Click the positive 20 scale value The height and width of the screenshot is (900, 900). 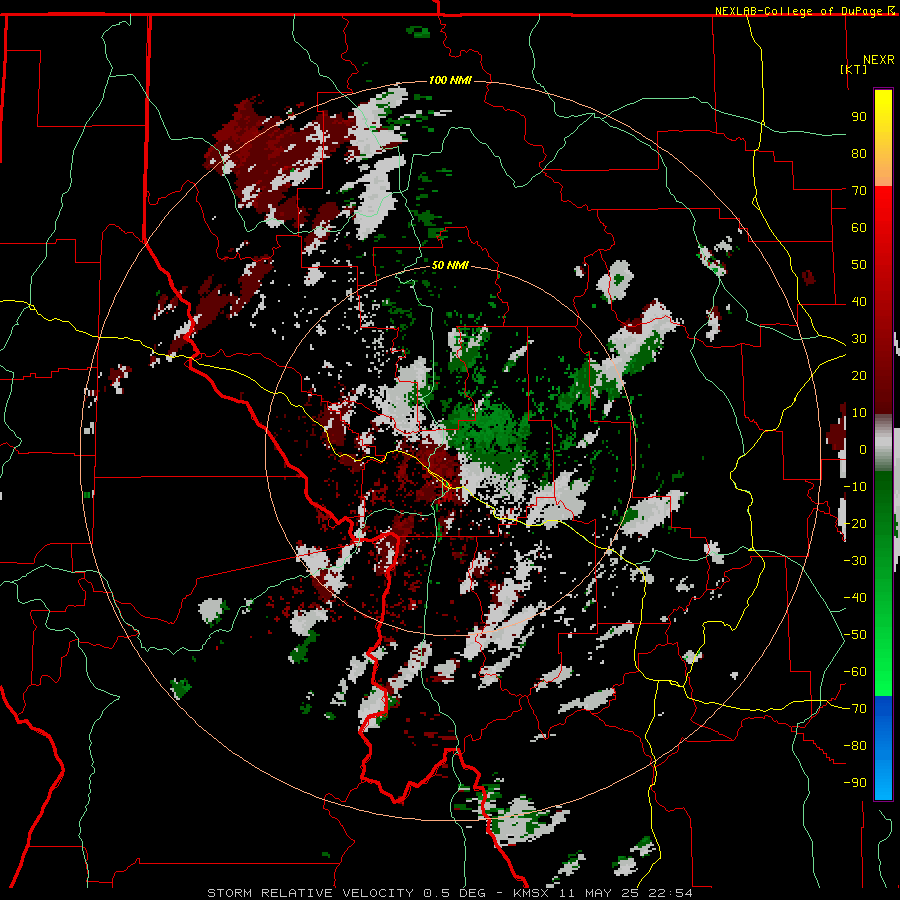coord(859,376)
